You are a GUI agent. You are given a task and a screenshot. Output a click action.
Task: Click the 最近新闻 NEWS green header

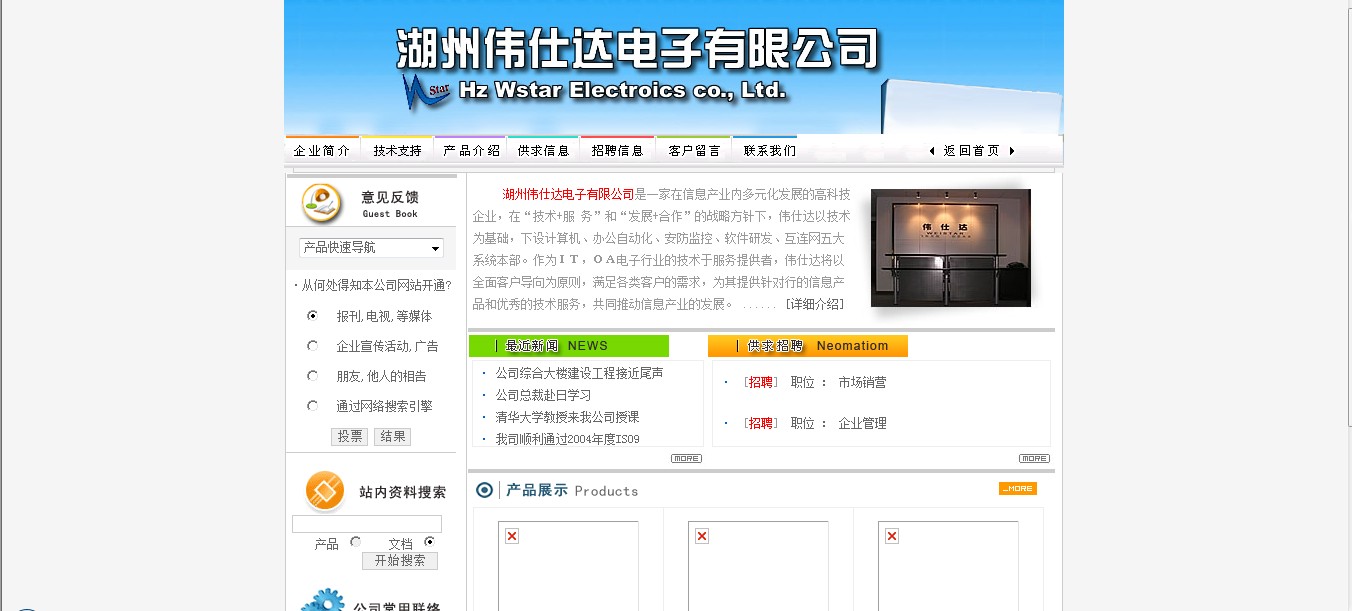[x=569, y=346]
